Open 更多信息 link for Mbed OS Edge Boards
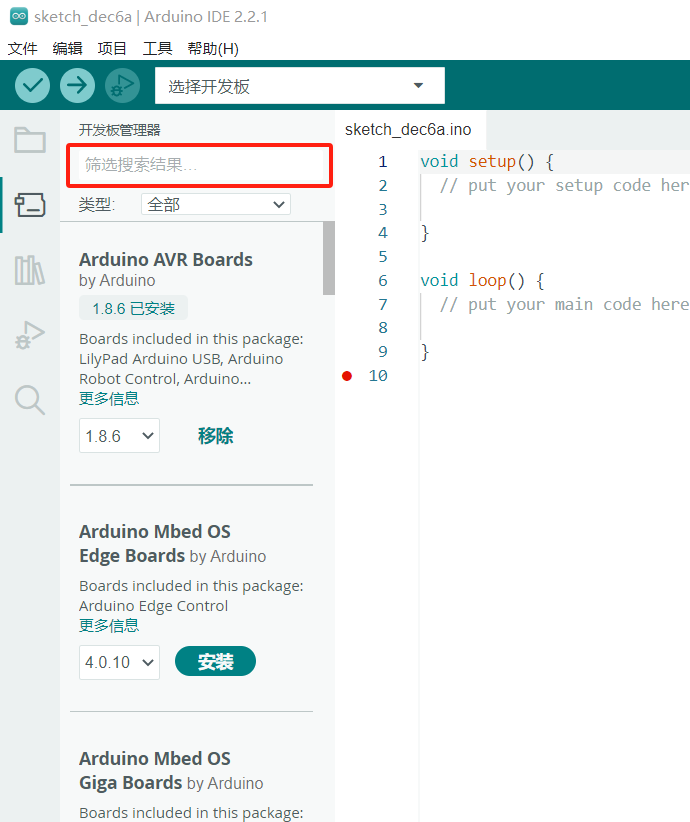Viewport: 690px width, 822px height. [109, 625]
